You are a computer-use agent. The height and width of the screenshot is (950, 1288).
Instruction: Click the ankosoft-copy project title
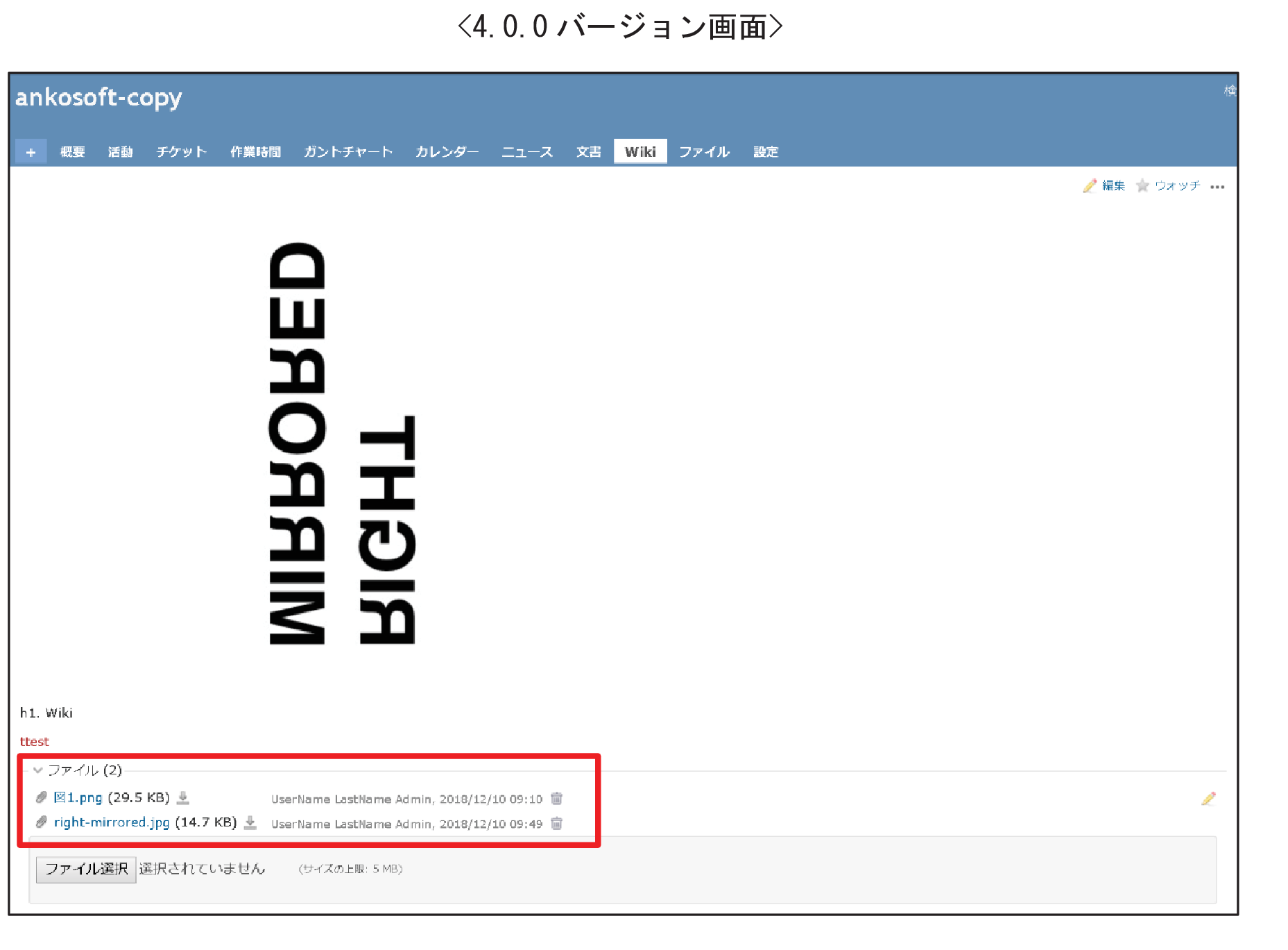[x=98, y=99]
